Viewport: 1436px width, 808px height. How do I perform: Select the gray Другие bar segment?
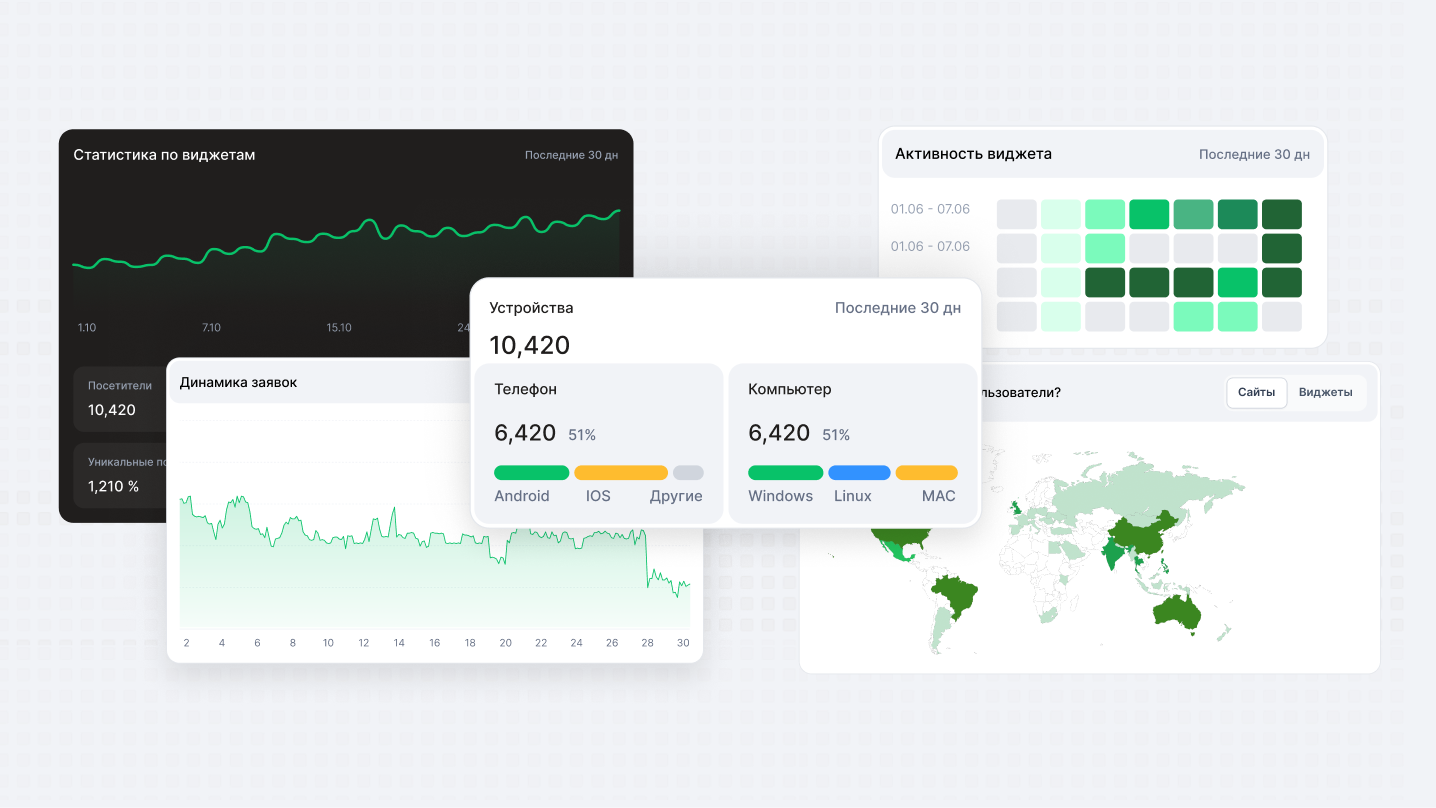pyautogui.click(x=688, y=473)
